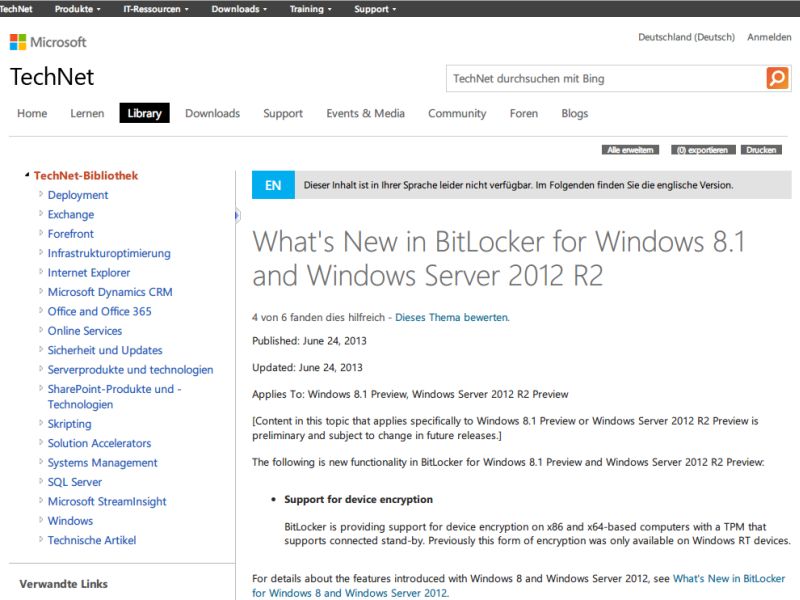Change region via Deutschland (Deutsch) link
This screenshot has height=600, width=800.
tap(686, 37)
